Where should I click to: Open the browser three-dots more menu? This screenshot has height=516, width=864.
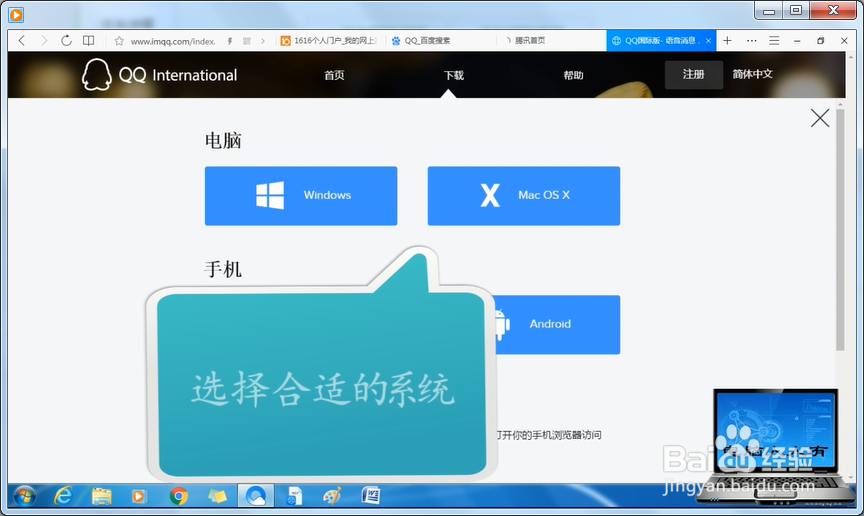(x=752, y=41)
